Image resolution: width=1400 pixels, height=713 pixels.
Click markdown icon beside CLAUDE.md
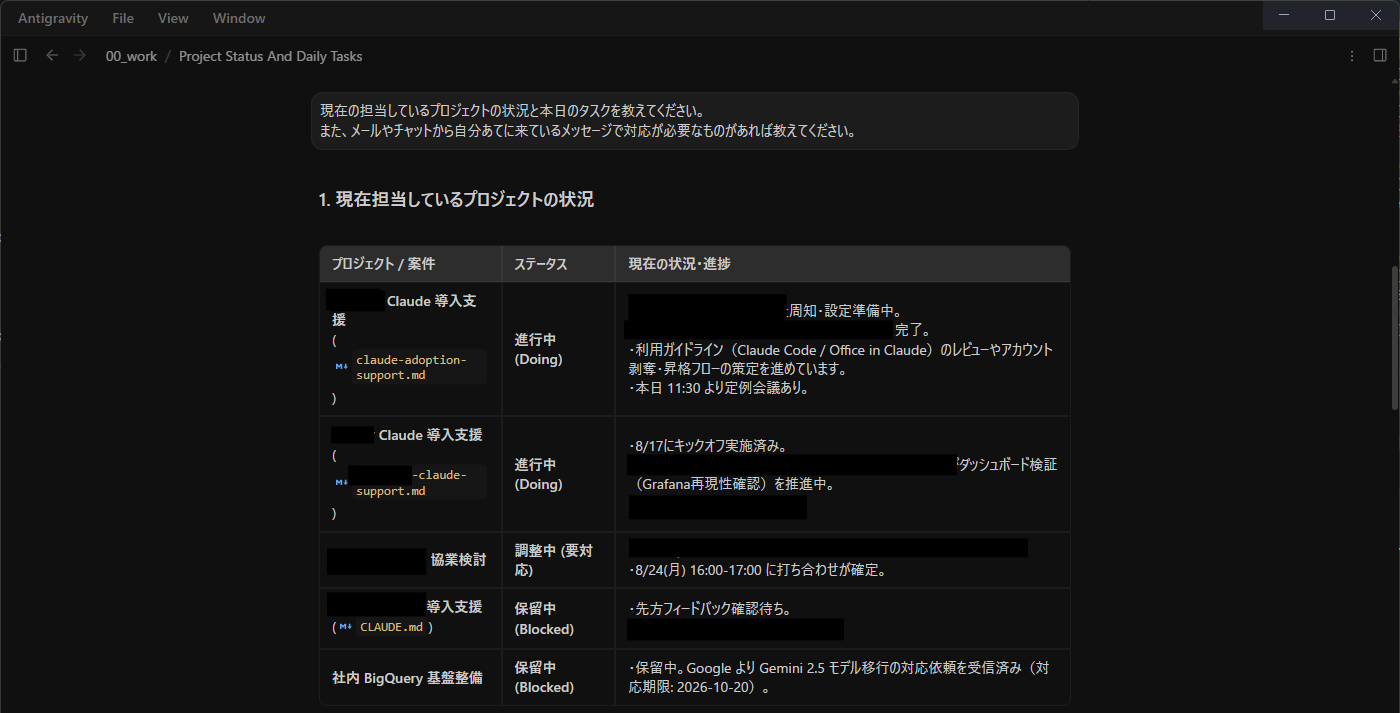click(346, 627)
